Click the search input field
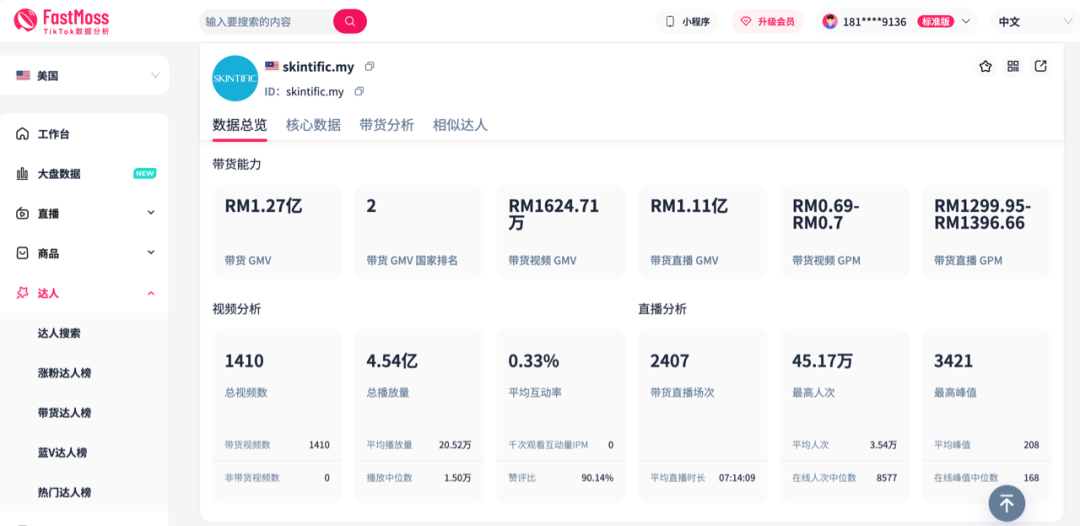1080x526 pixels. tap(267, 21)
